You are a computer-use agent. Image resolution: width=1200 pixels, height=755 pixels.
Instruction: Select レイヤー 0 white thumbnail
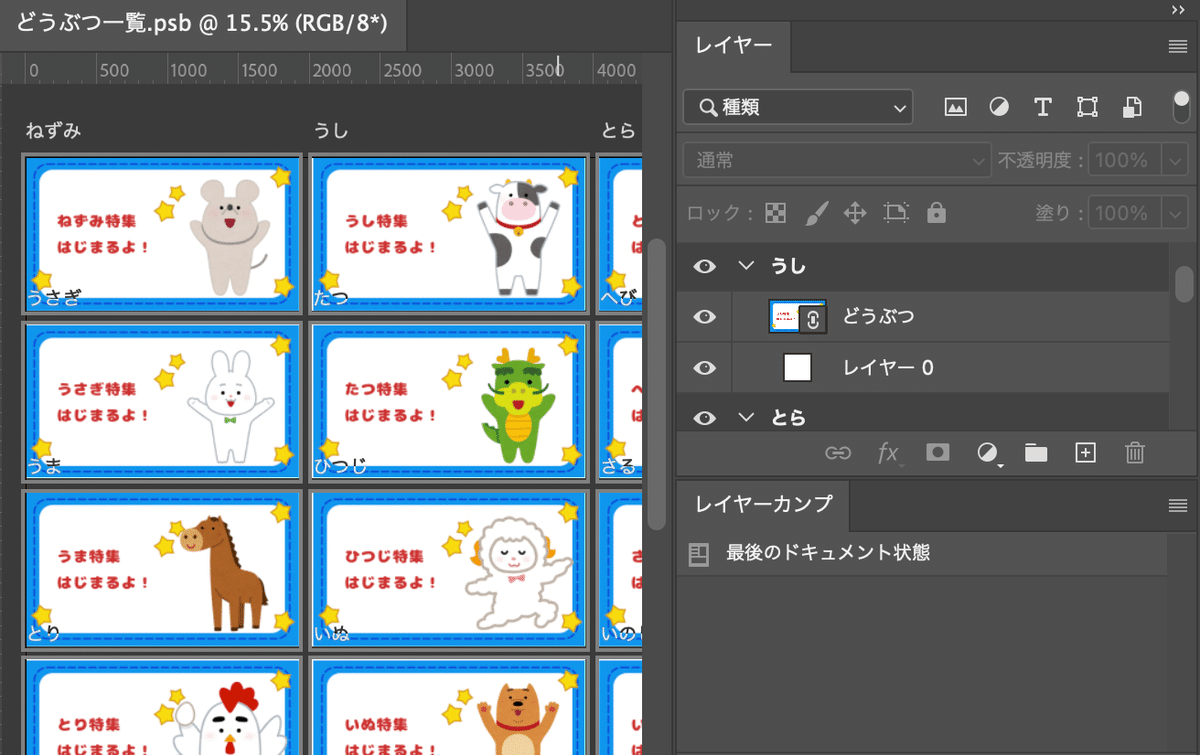pos(797,368)
